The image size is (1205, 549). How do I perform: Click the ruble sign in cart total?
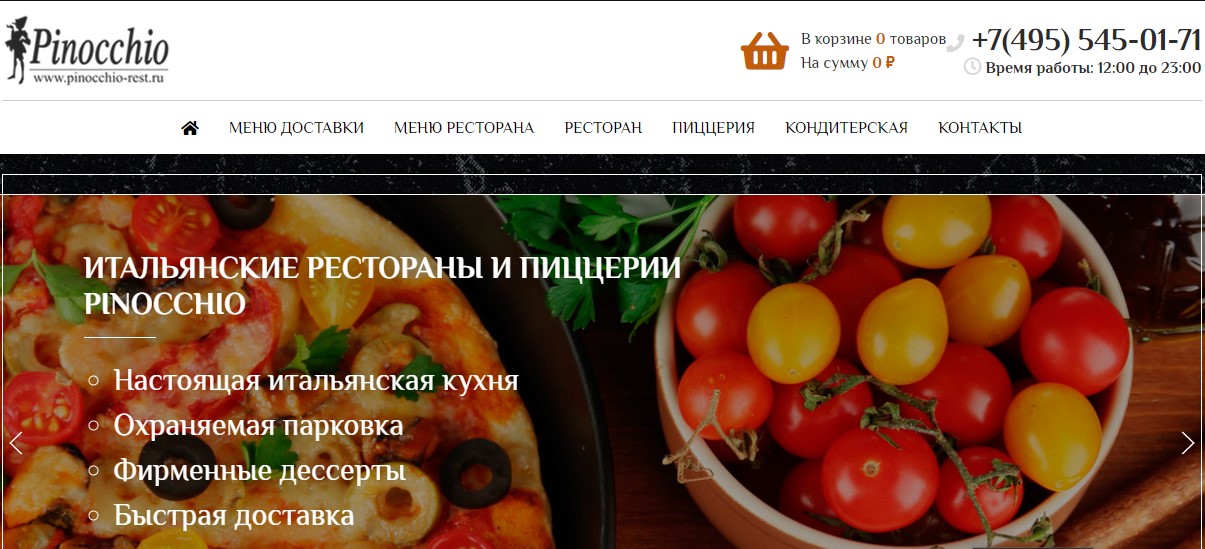tap(890, 62)
